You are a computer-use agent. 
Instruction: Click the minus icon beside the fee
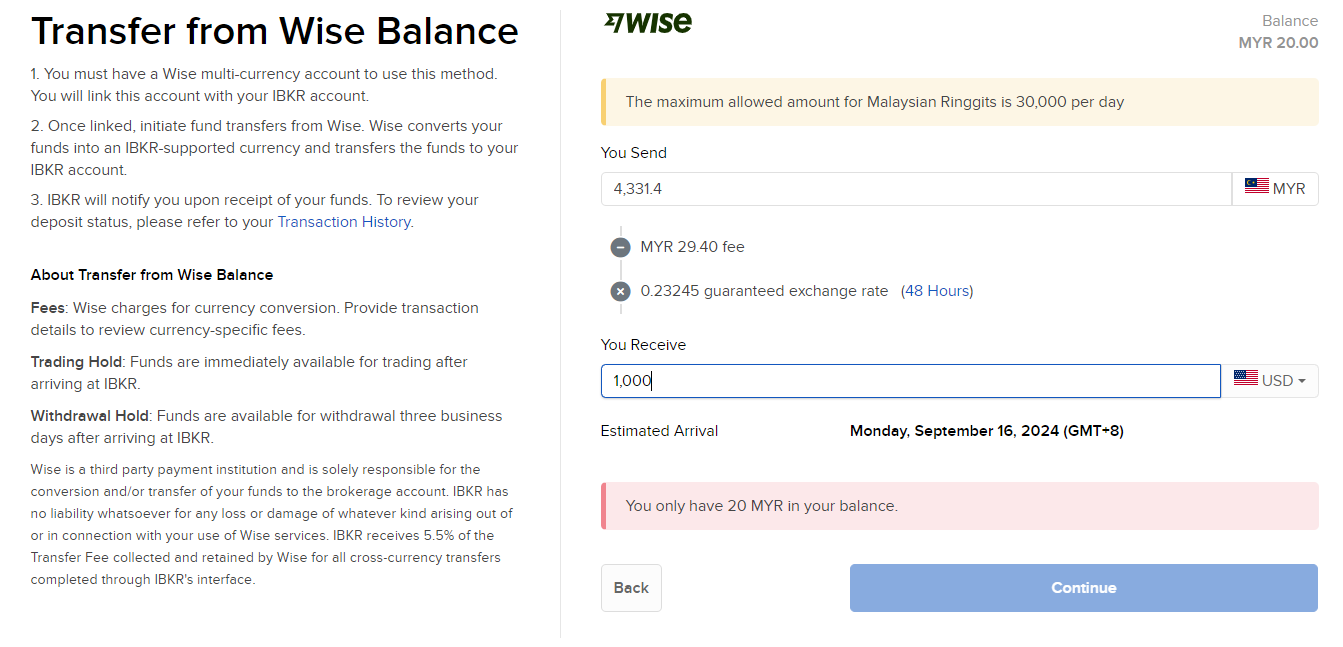[x=620, y=247]
